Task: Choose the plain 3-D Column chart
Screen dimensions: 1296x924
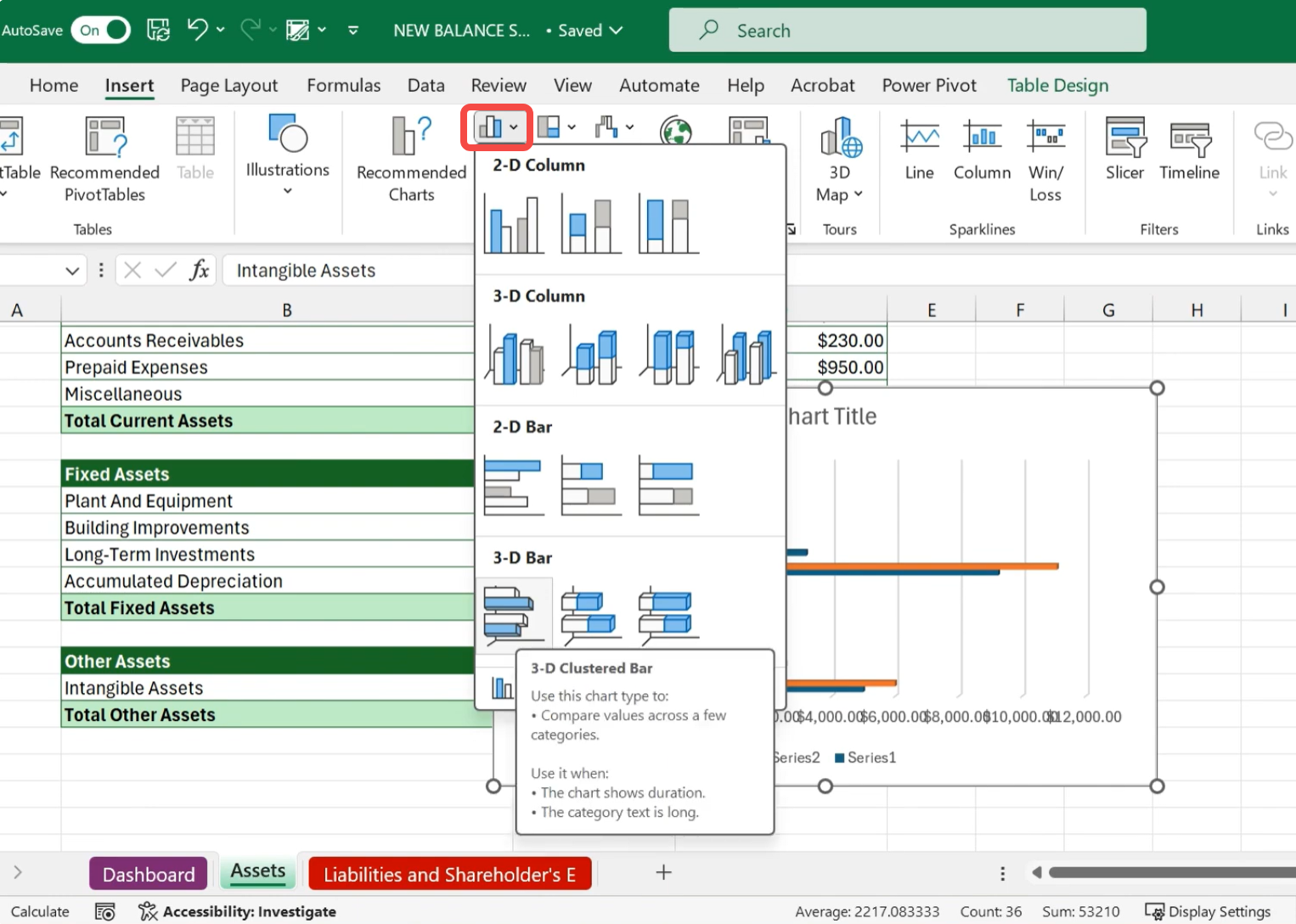Action: pyautogui.click(x=746, y=354)
